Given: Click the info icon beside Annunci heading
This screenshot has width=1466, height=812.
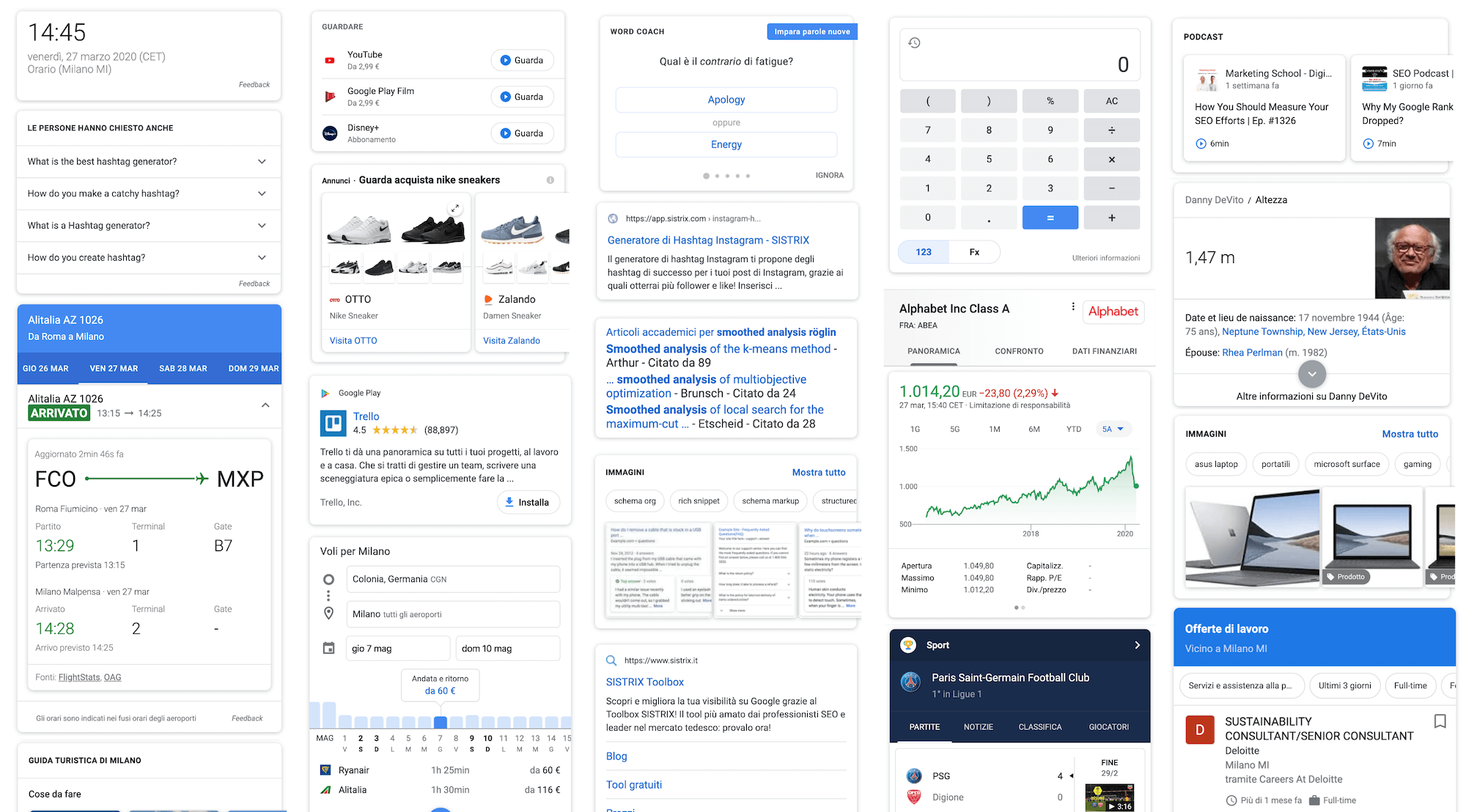Looking at the screenshot, I should tap(550, 180).
